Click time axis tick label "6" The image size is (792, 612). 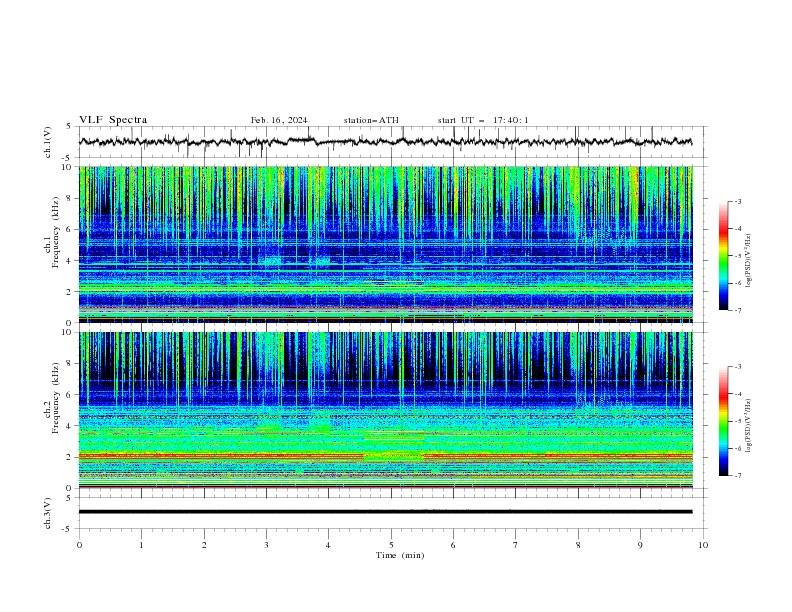pyautogui.click(x=453, y=545)
